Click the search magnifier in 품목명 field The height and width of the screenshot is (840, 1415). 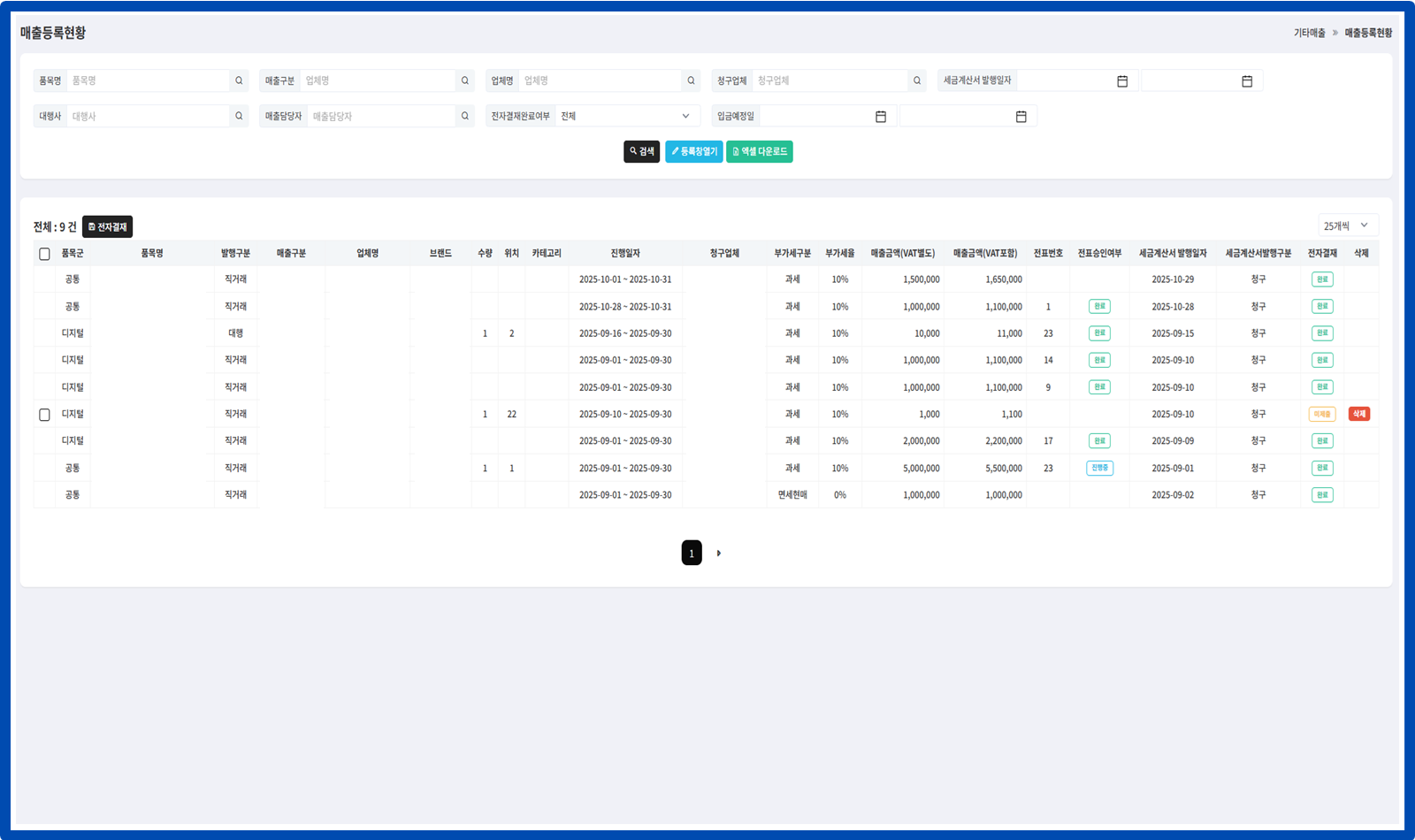coord(239,80)
